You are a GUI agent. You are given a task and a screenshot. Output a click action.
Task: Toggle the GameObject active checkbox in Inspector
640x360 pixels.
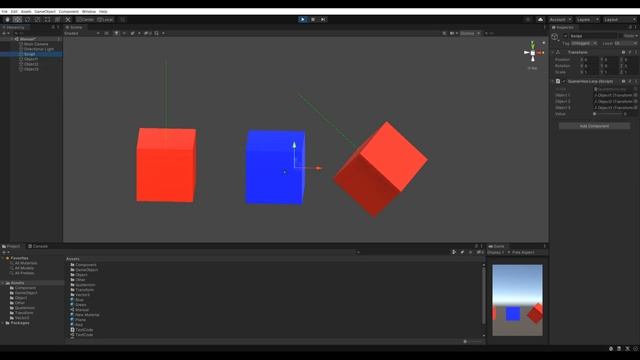(x=565, y=36)
